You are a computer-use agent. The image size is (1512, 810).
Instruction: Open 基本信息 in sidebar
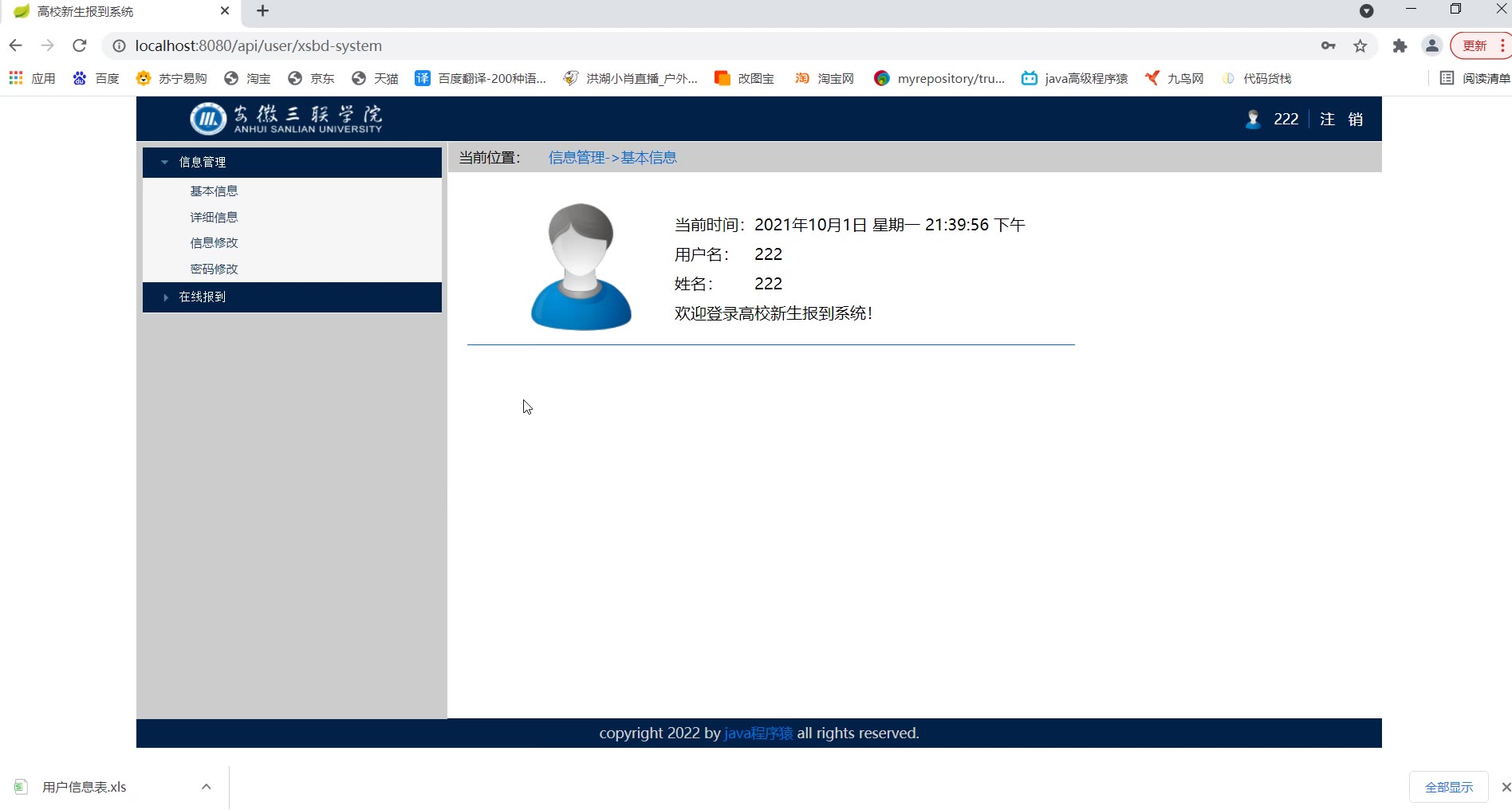click(214, 191)
